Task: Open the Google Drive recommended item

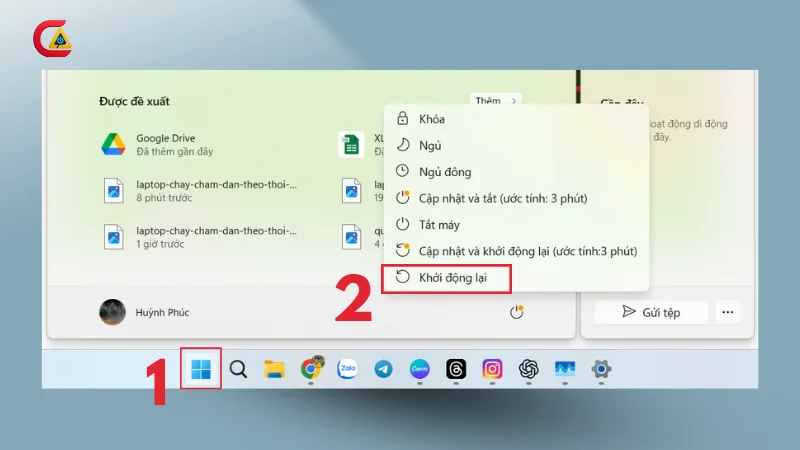Action: 199,144
